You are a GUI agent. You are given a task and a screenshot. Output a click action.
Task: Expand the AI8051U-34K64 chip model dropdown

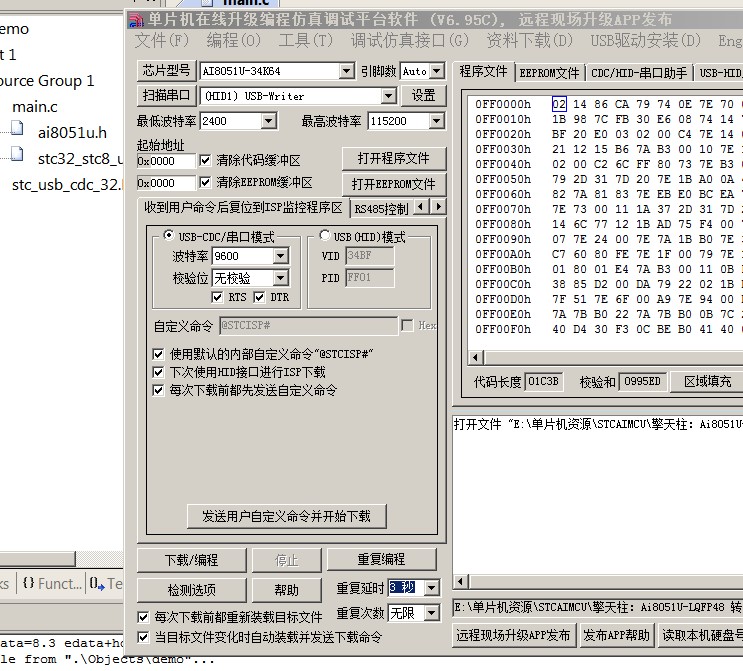347,72
